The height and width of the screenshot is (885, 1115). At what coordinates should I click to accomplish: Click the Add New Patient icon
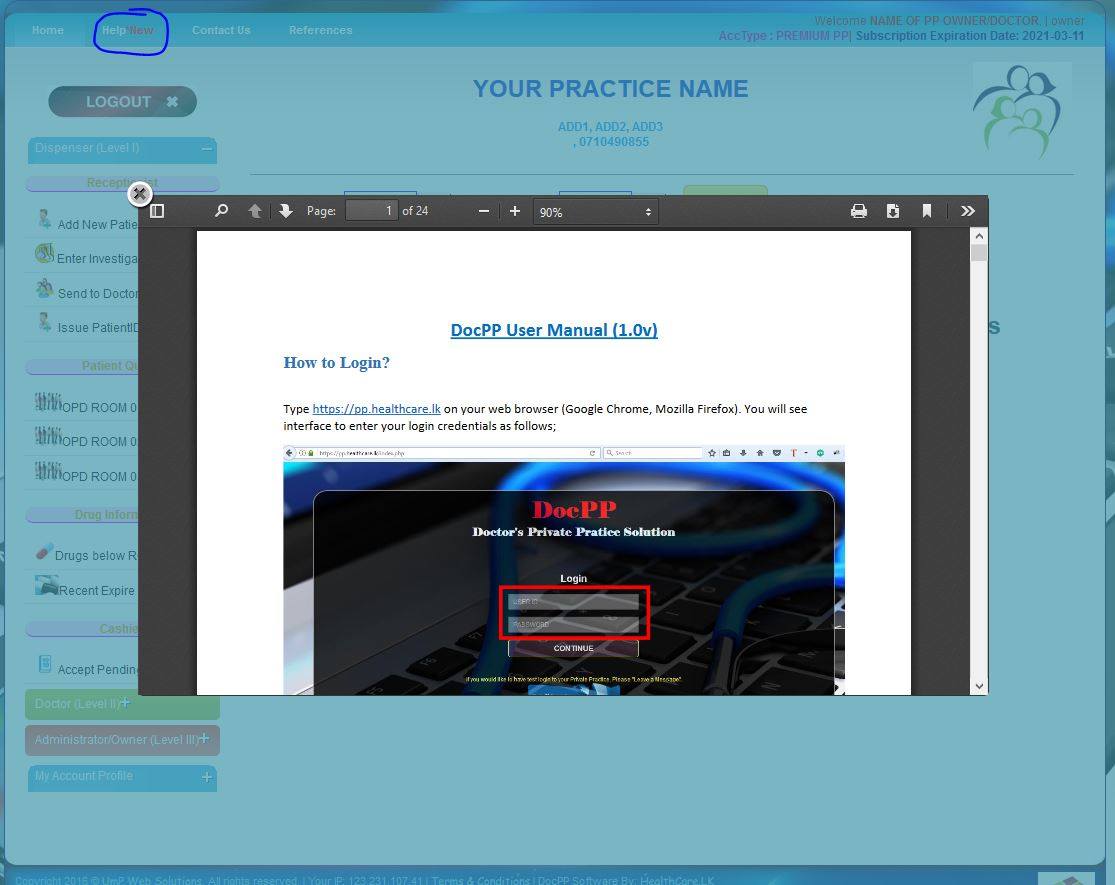pyautogui.click(x=45, y=220)
